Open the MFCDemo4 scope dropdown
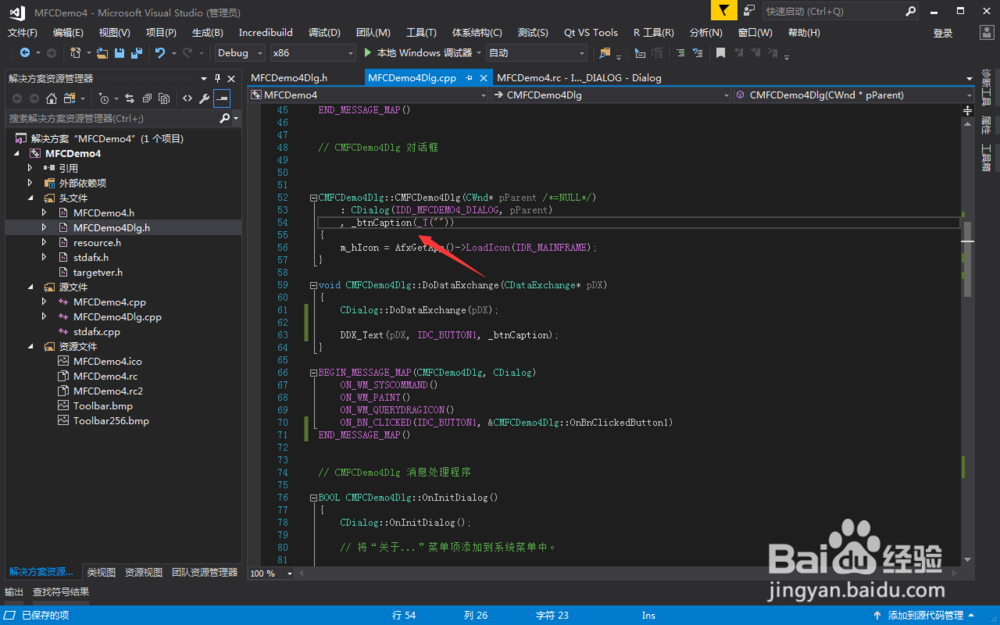This screenshot has width=1000, height=625. (369, 95)
